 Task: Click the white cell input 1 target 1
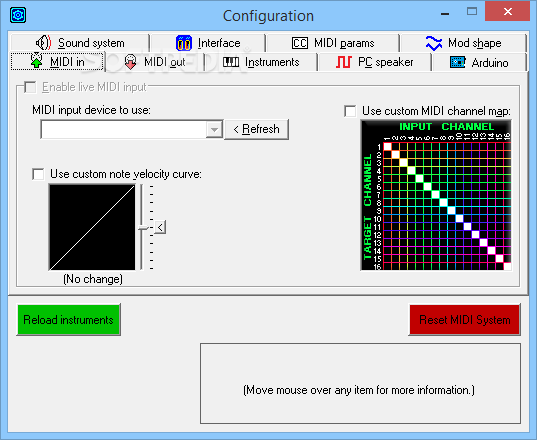point(388,147)
